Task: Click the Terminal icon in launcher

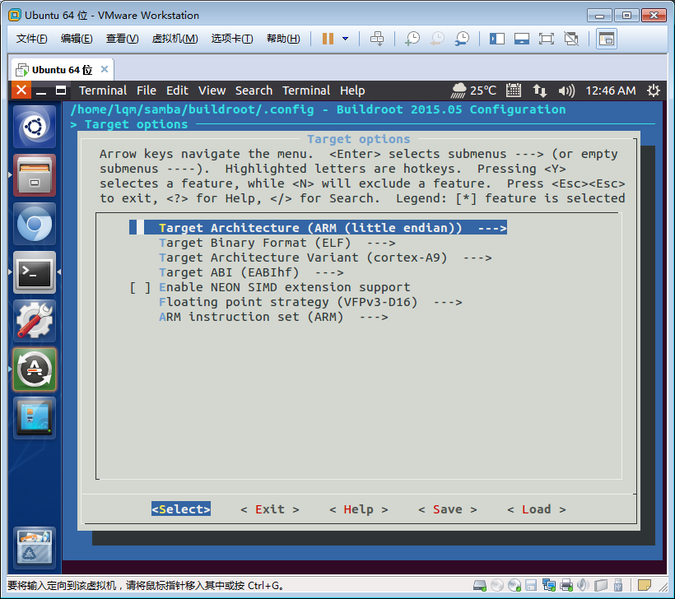Action: click(x=35, y=272)
